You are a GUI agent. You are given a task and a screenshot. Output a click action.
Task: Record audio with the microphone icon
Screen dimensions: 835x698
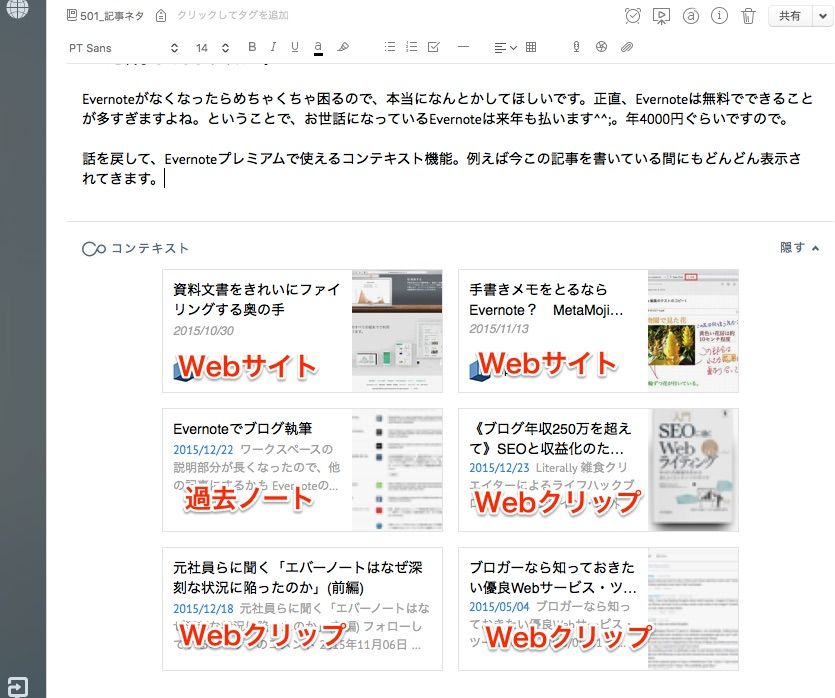(576, 47)
